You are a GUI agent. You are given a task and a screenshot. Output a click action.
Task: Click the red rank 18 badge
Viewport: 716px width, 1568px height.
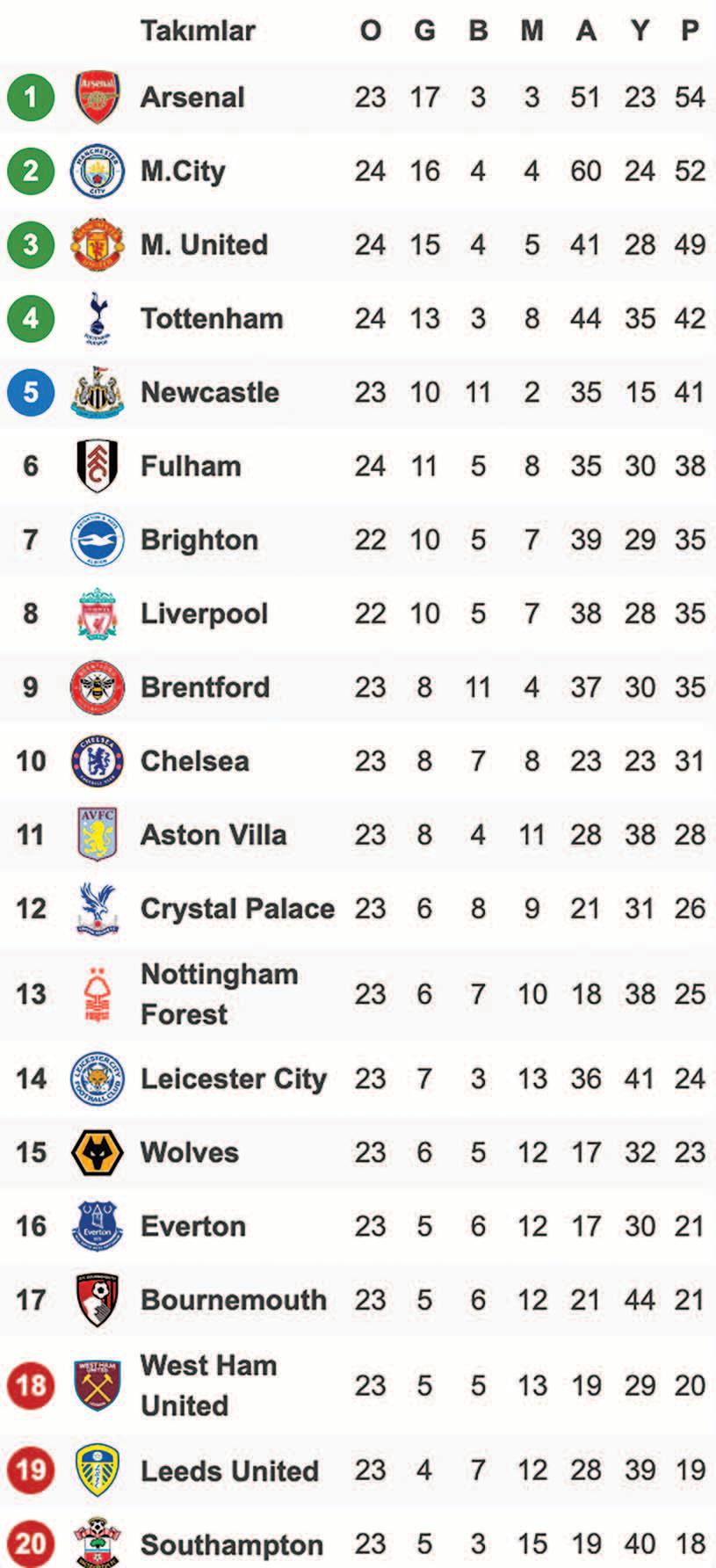pyautogui.click(x=31, y=1385)
